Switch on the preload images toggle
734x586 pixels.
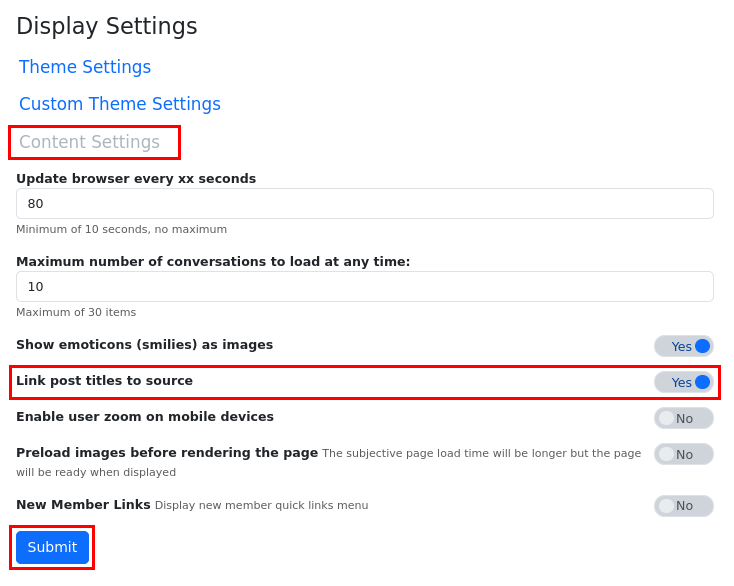click(x=684, y=454)
